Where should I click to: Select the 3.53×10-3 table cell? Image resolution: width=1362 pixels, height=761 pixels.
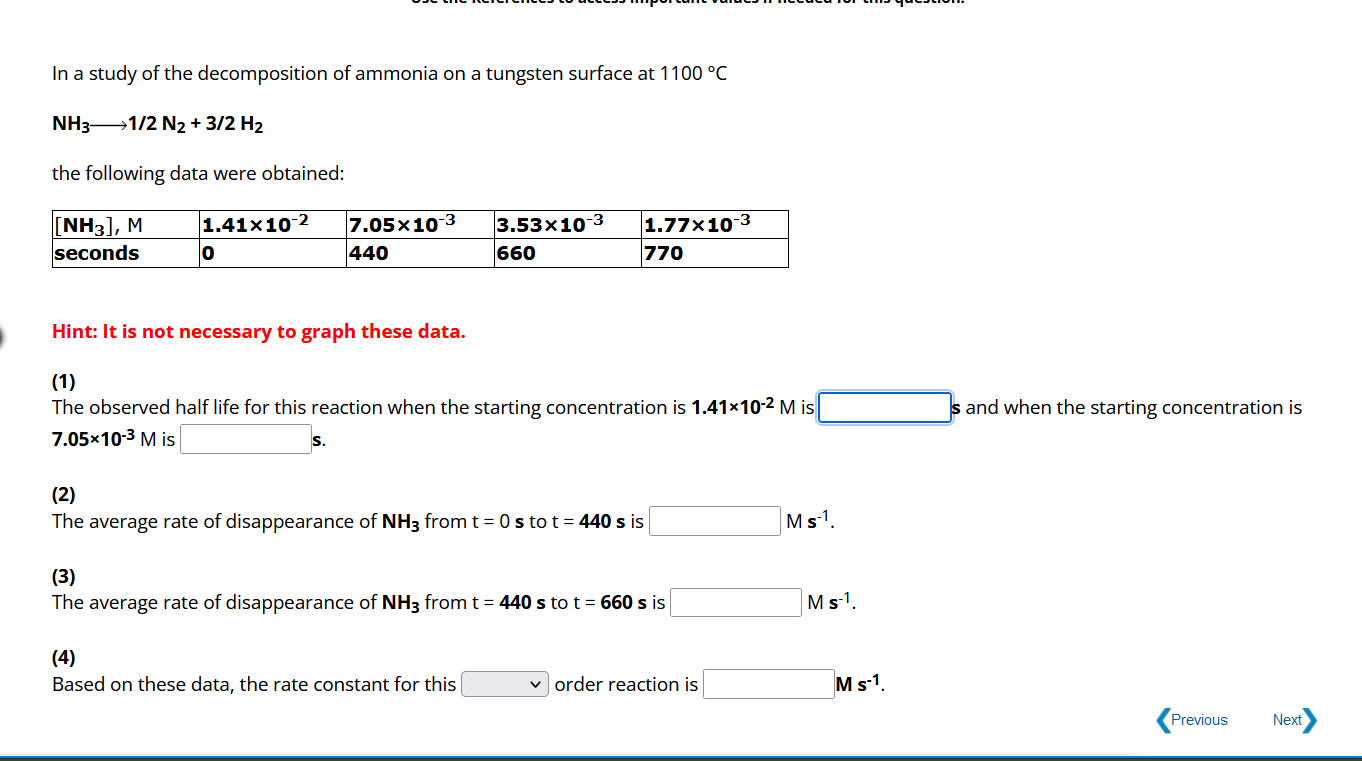pos(567,225)
